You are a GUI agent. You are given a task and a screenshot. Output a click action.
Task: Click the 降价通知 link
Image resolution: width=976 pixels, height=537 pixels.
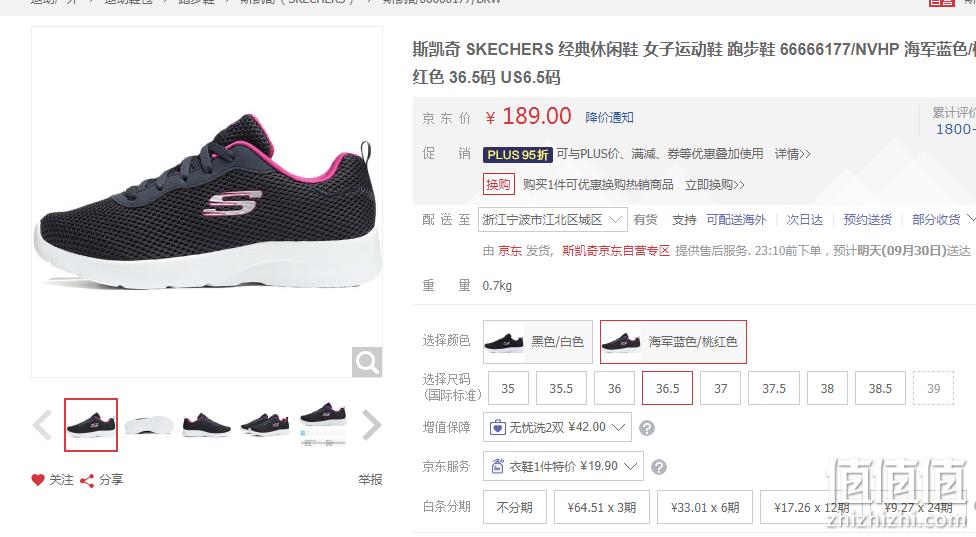(x=609, y=118)
